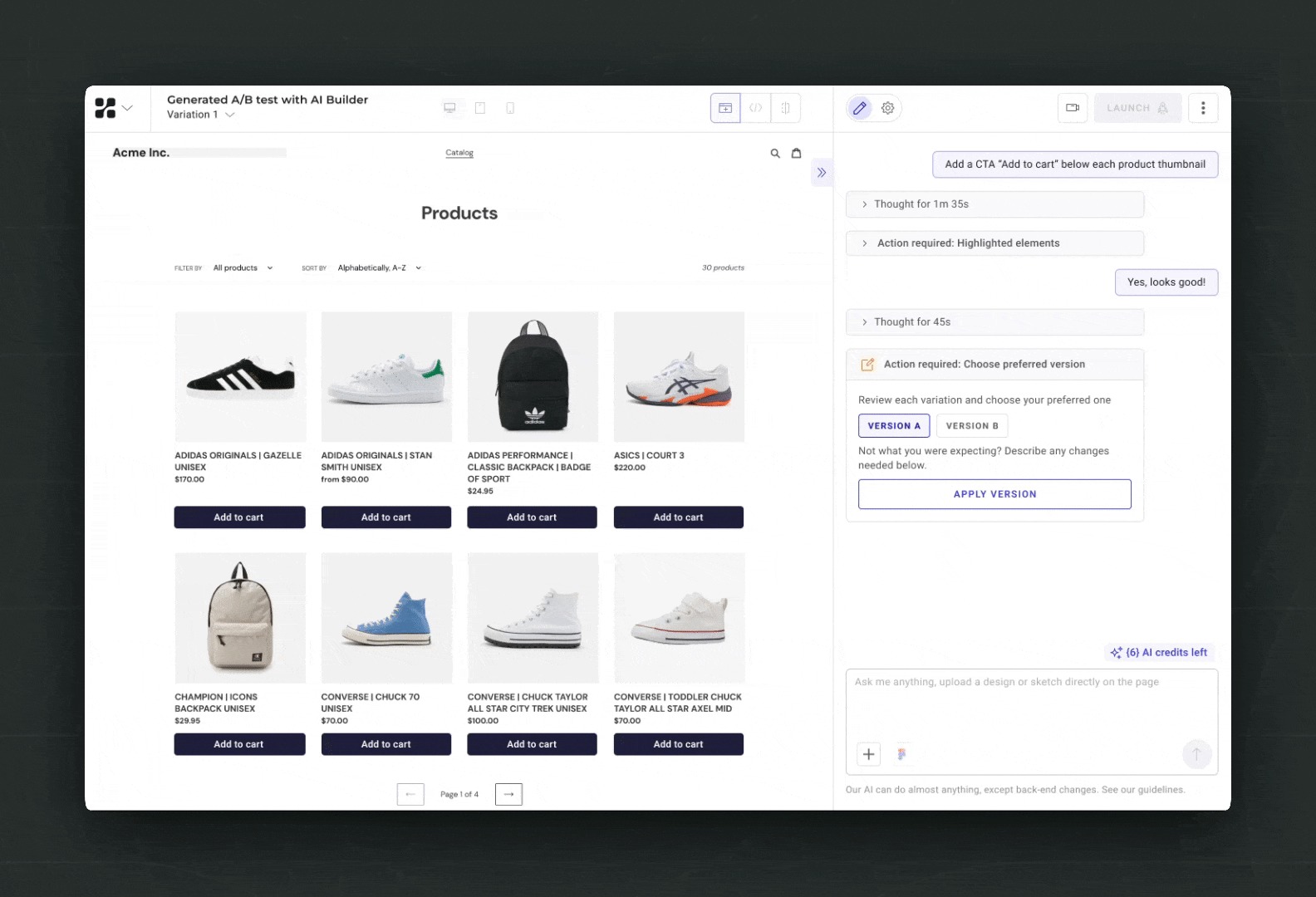Open the Stan Smith white sneaker thumbnail

coord(386,377)
